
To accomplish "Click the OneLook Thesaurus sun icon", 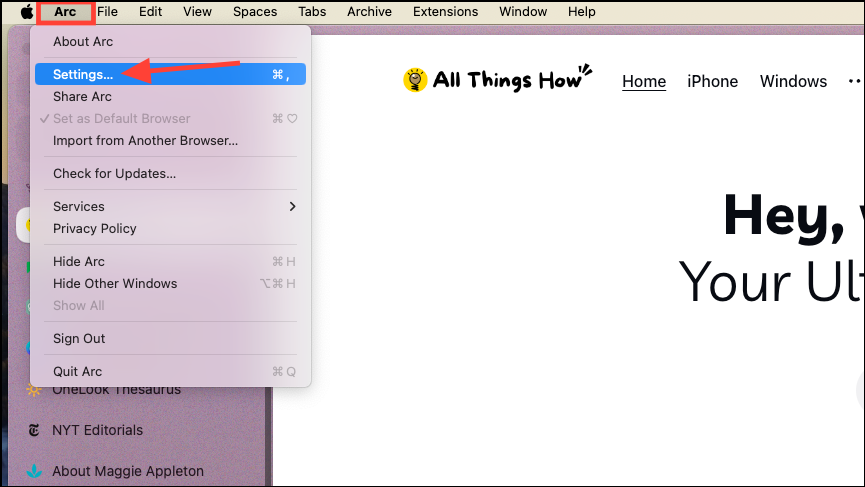I will pos(34,390).
